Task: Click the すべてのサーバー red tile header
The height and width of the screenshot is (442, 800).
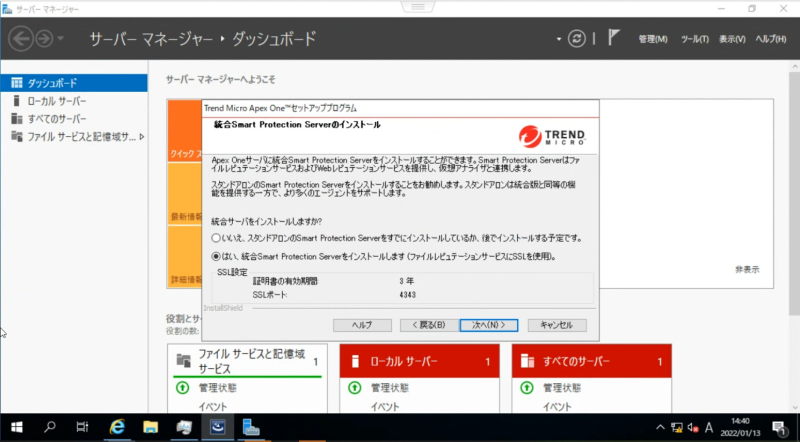Action: 592,361
